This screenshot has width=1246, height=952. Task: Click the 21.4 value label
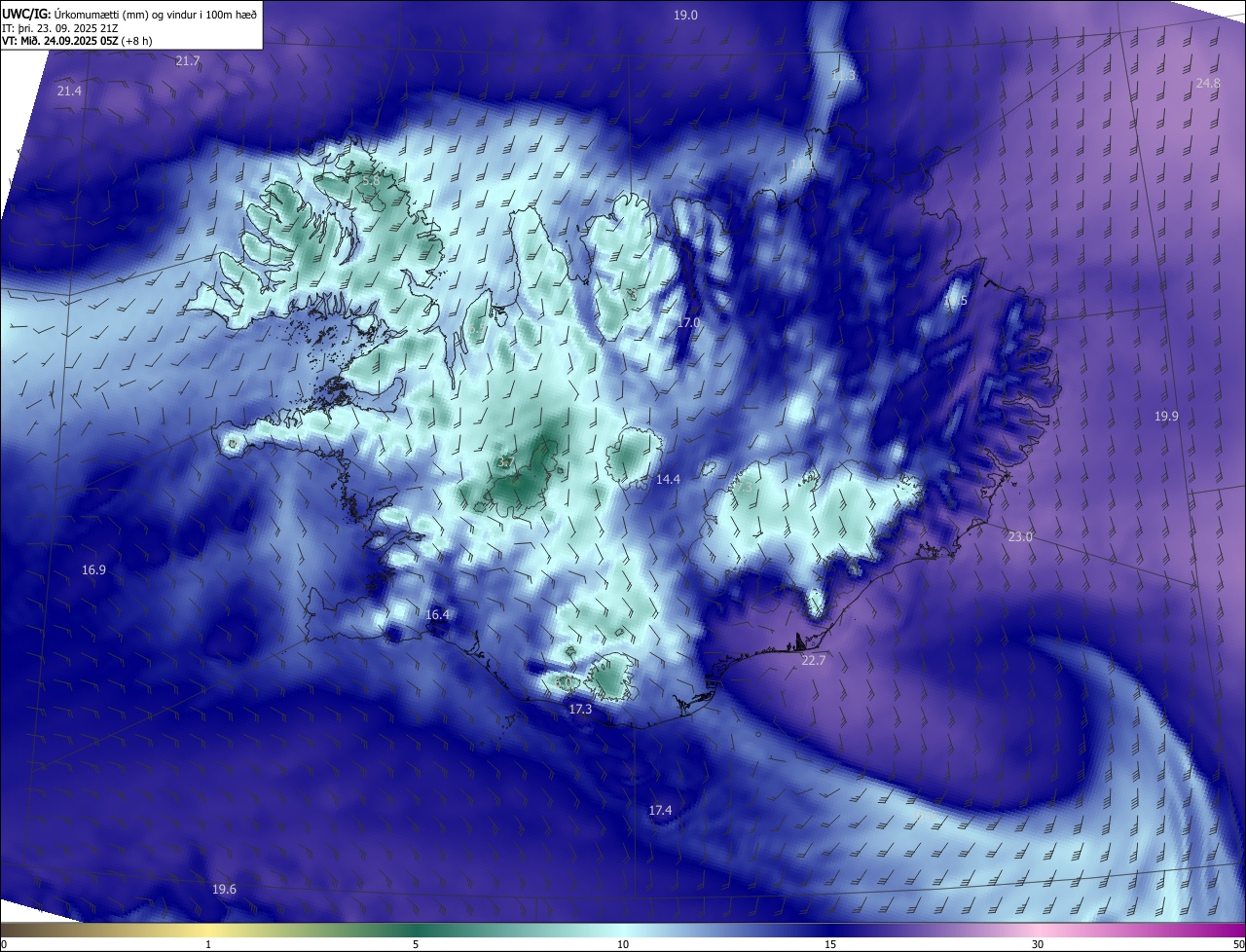(69, 91)
